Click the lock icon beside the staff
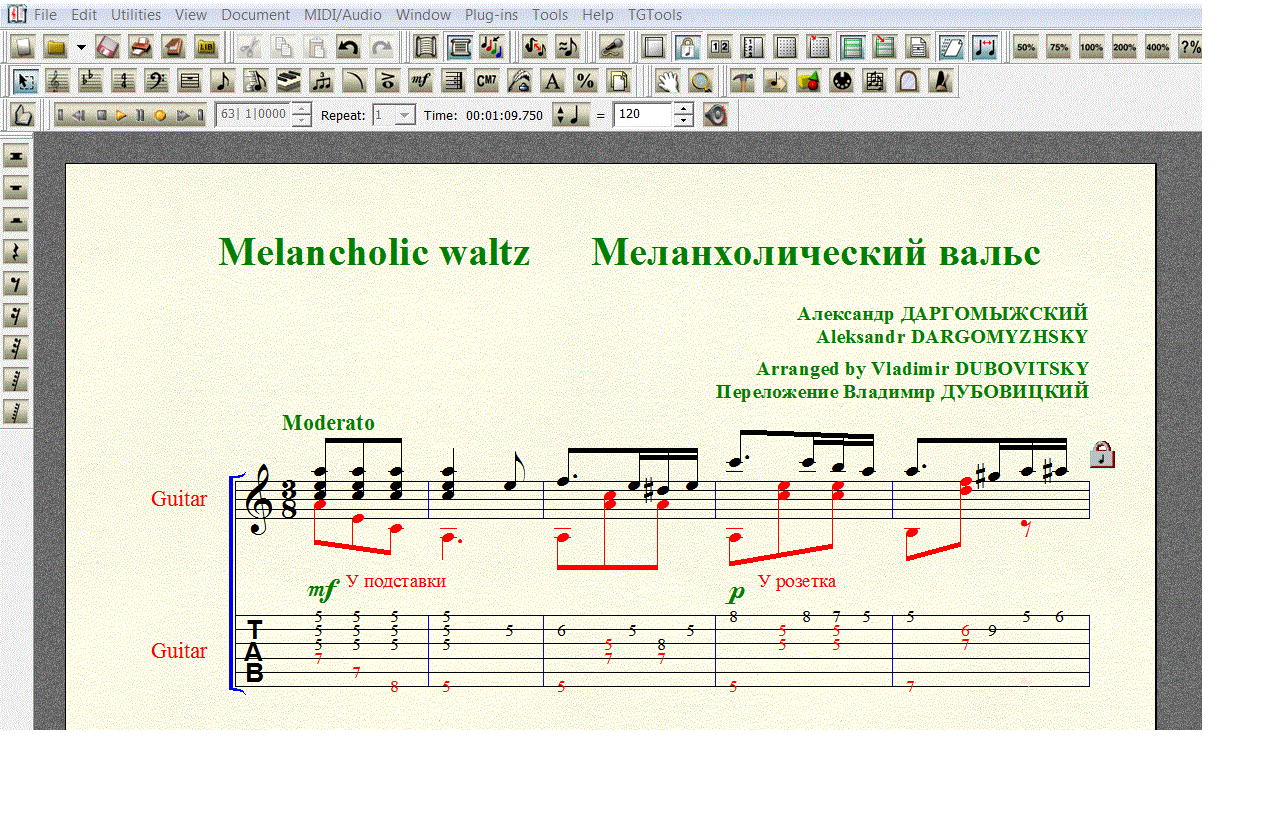 click(x=1102, y=455)
